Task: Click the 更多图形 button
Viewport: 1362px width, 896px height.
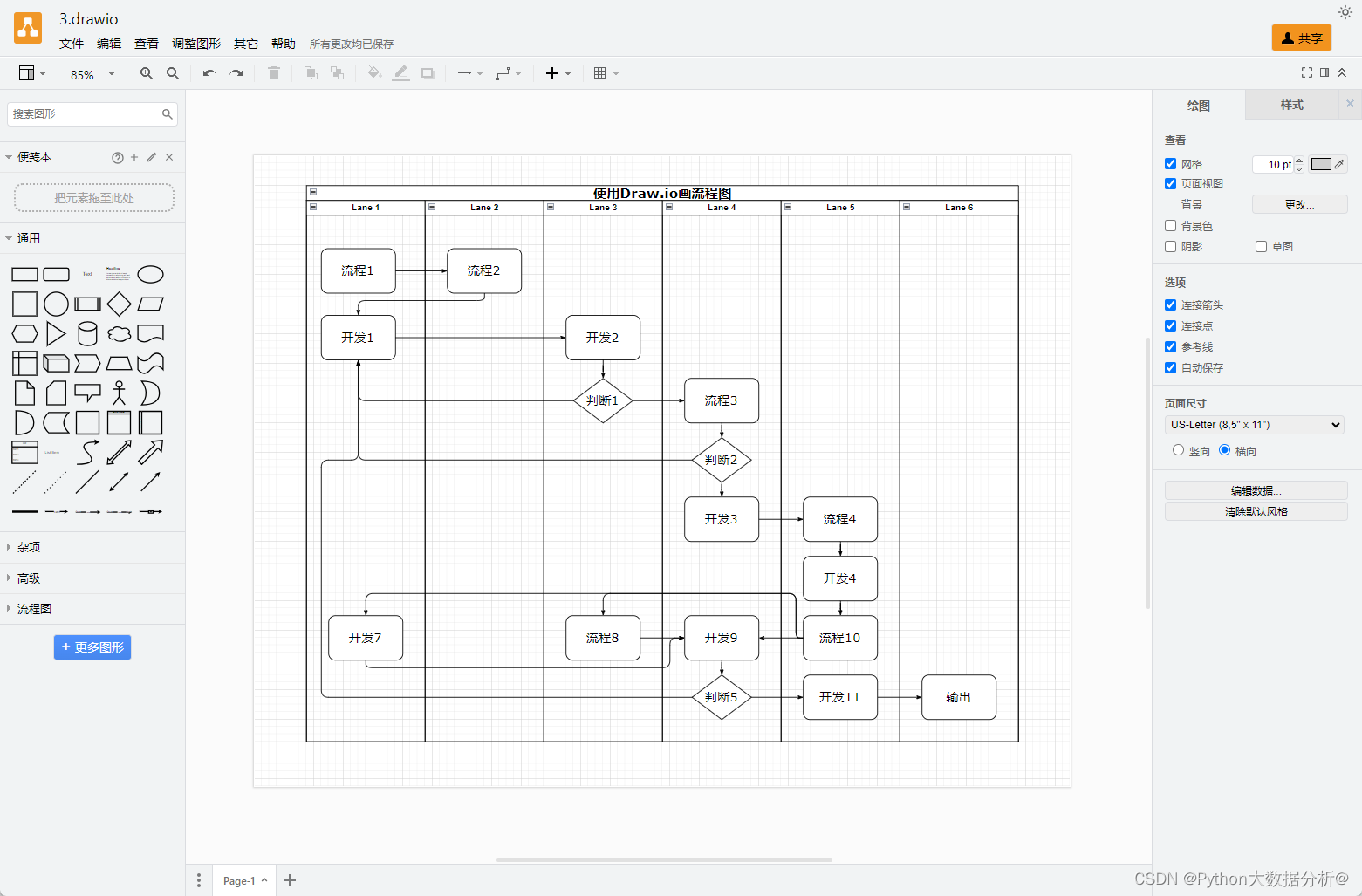Action: (92, 647)
